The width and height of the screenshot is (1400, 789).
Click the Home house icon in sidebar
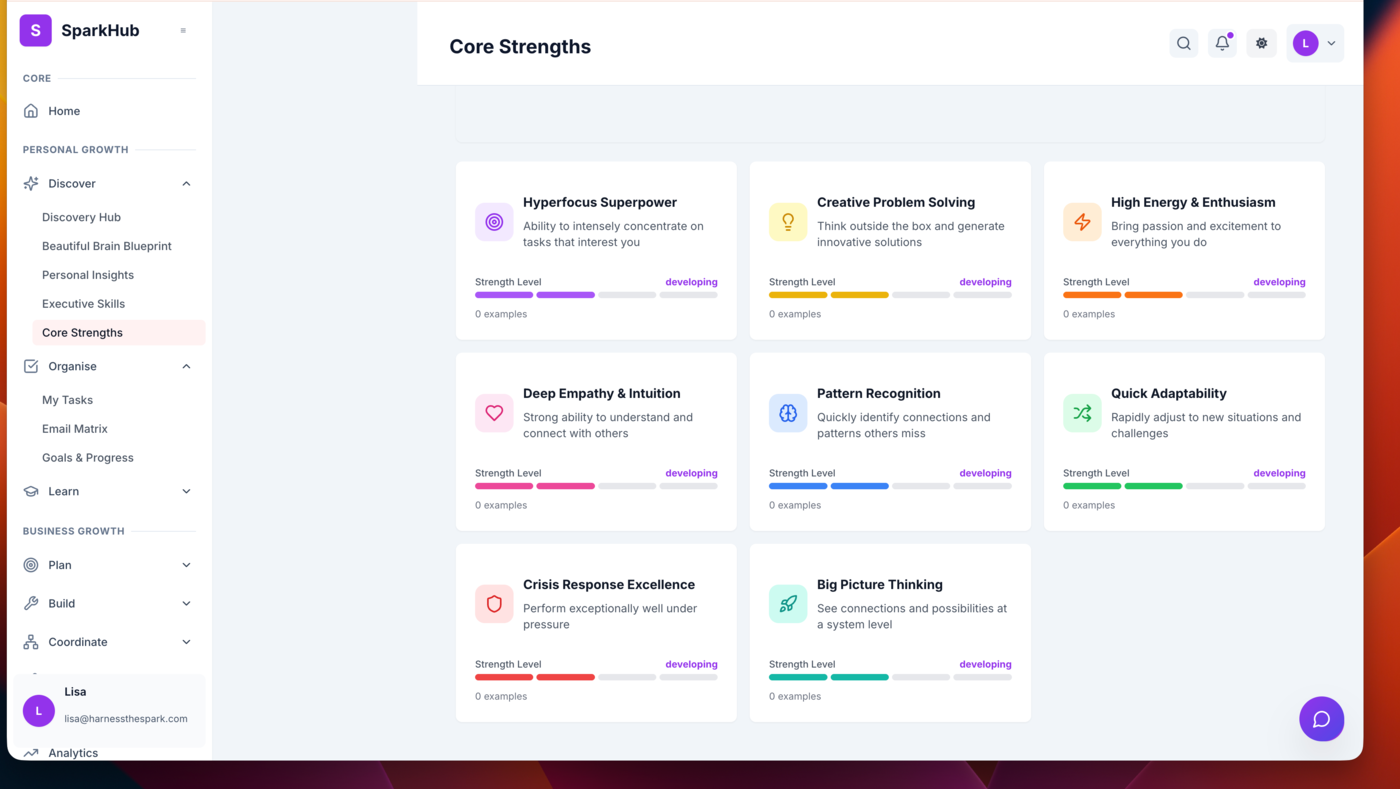click(31, 111)
